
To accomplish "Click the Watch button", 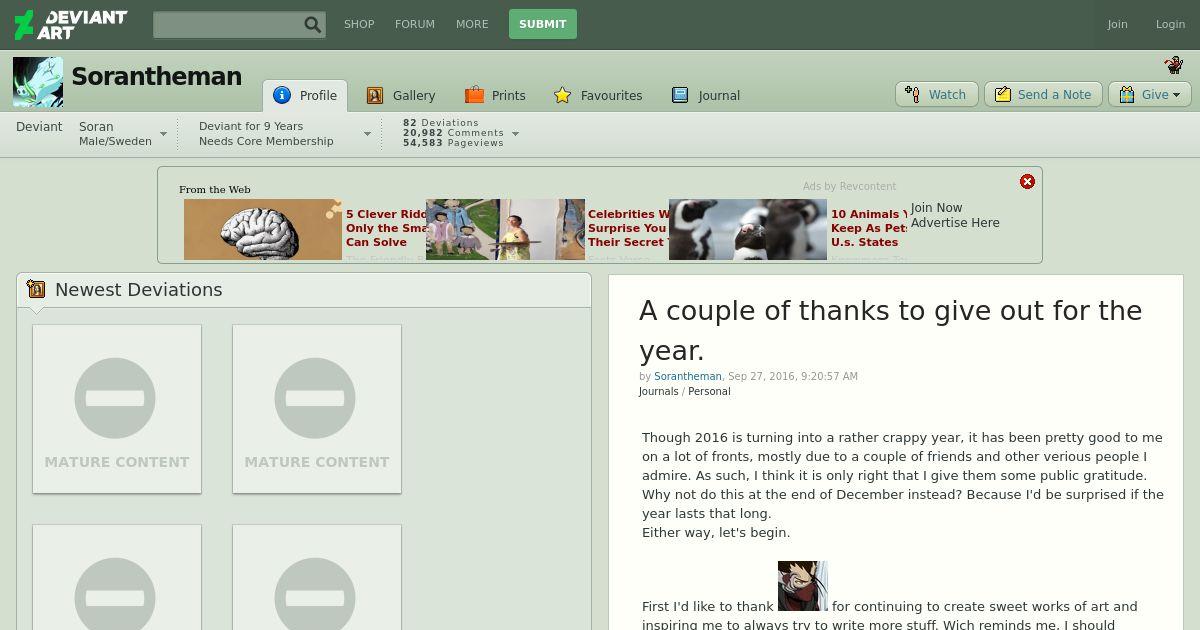I will coord(937,94).
